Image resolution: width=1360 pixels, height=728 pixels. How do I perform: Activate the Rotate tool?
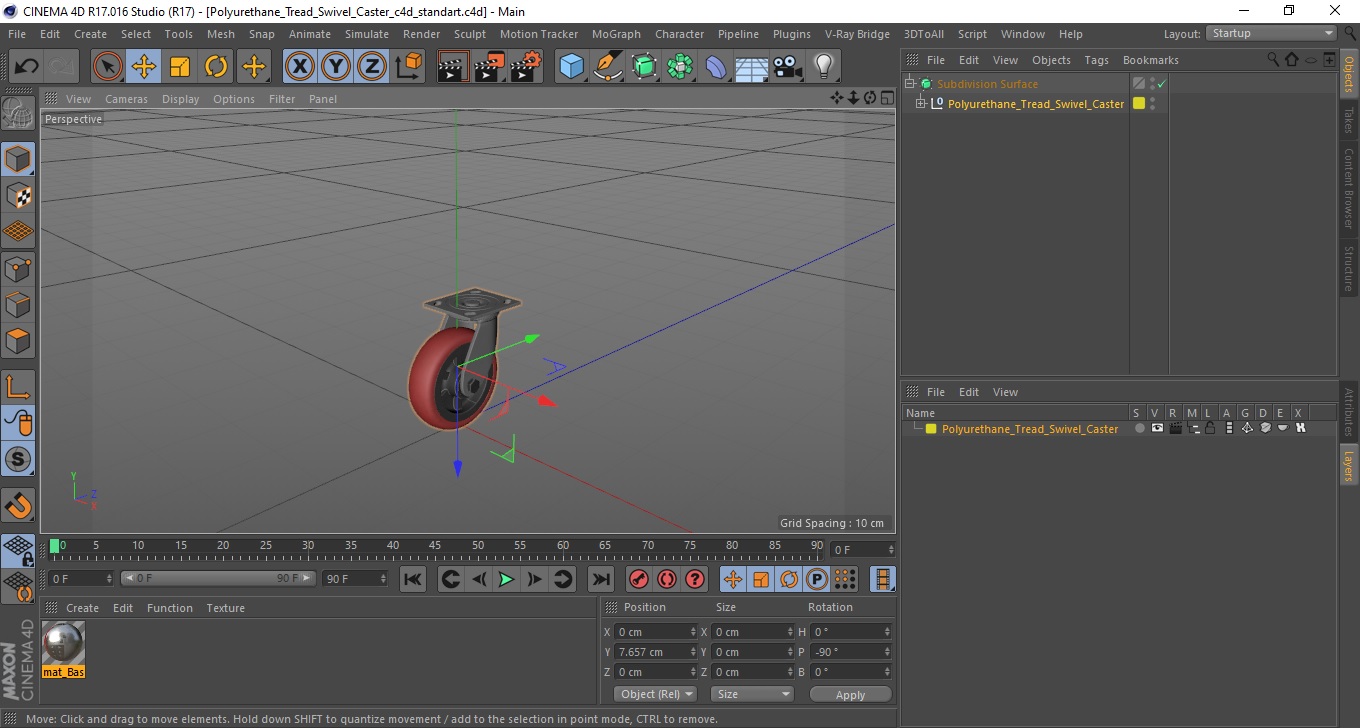point(216,67)
